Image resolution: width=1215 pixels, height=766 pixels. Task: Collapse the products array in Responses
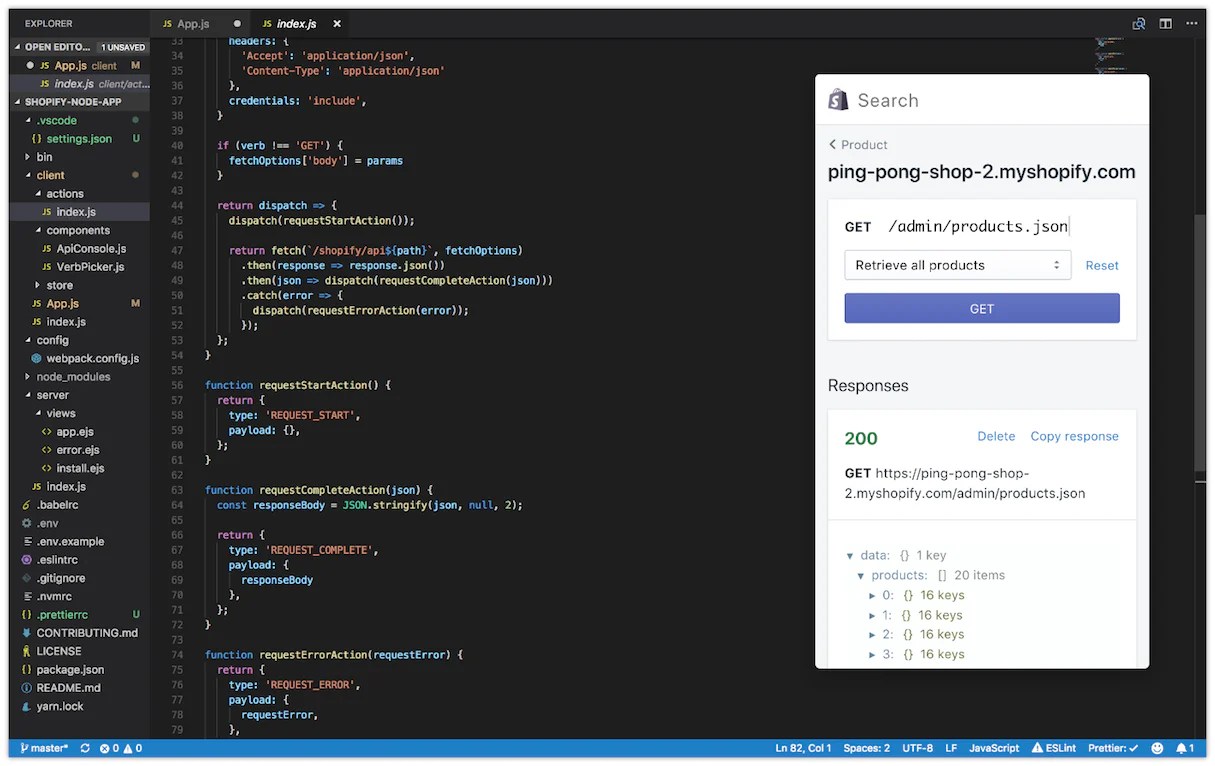point(861,575)
